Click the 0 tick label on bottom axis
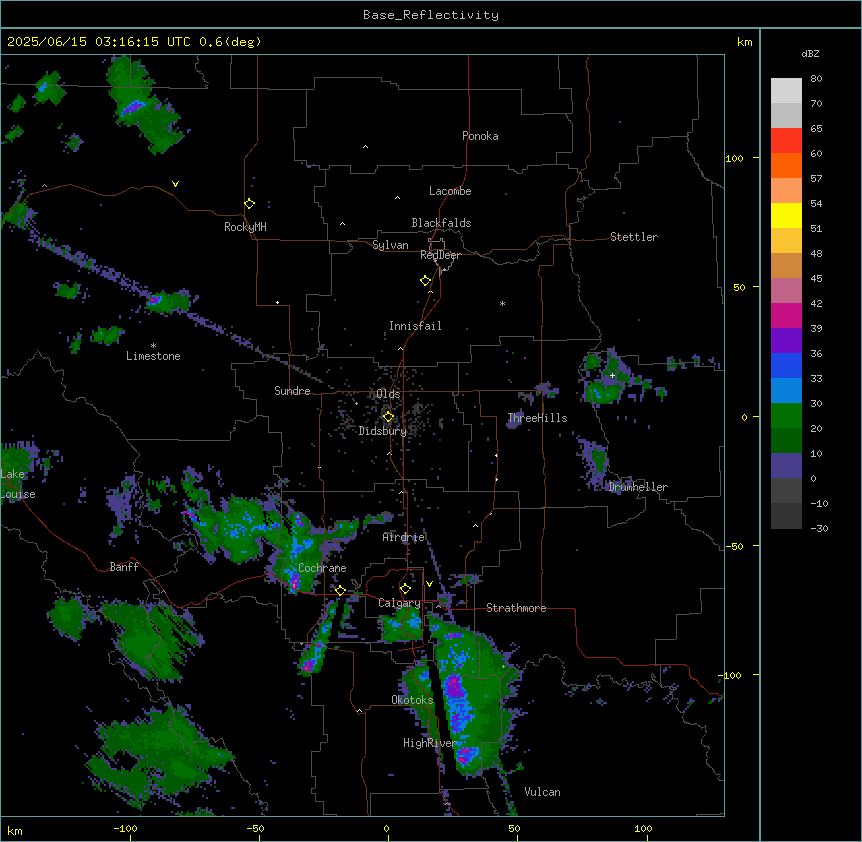Image resolution: width=862 pixels, height=842 pixels. click(x=386, y=828)
